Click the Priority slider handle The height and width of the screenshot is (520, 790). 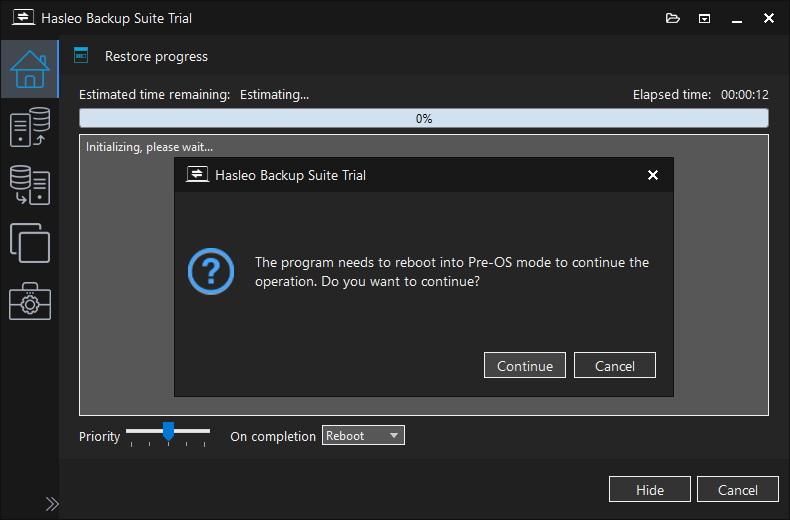pos(168,431)
